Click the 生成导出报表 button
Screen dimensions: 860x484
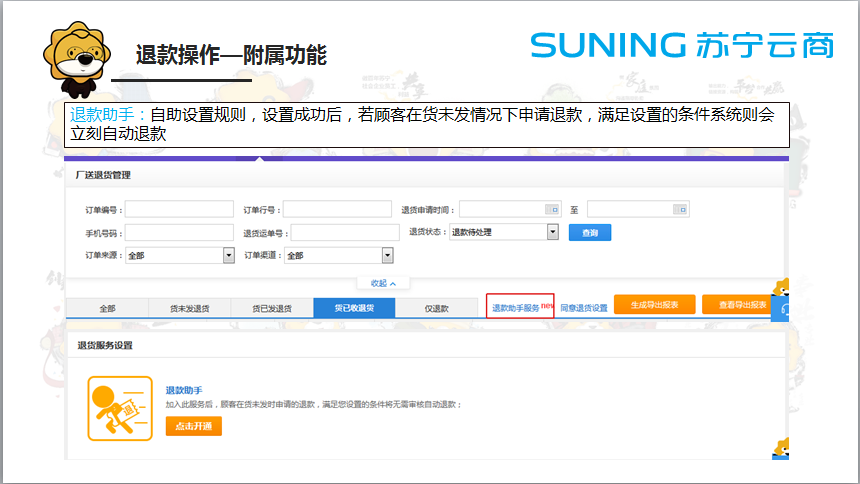click(654, 305)
